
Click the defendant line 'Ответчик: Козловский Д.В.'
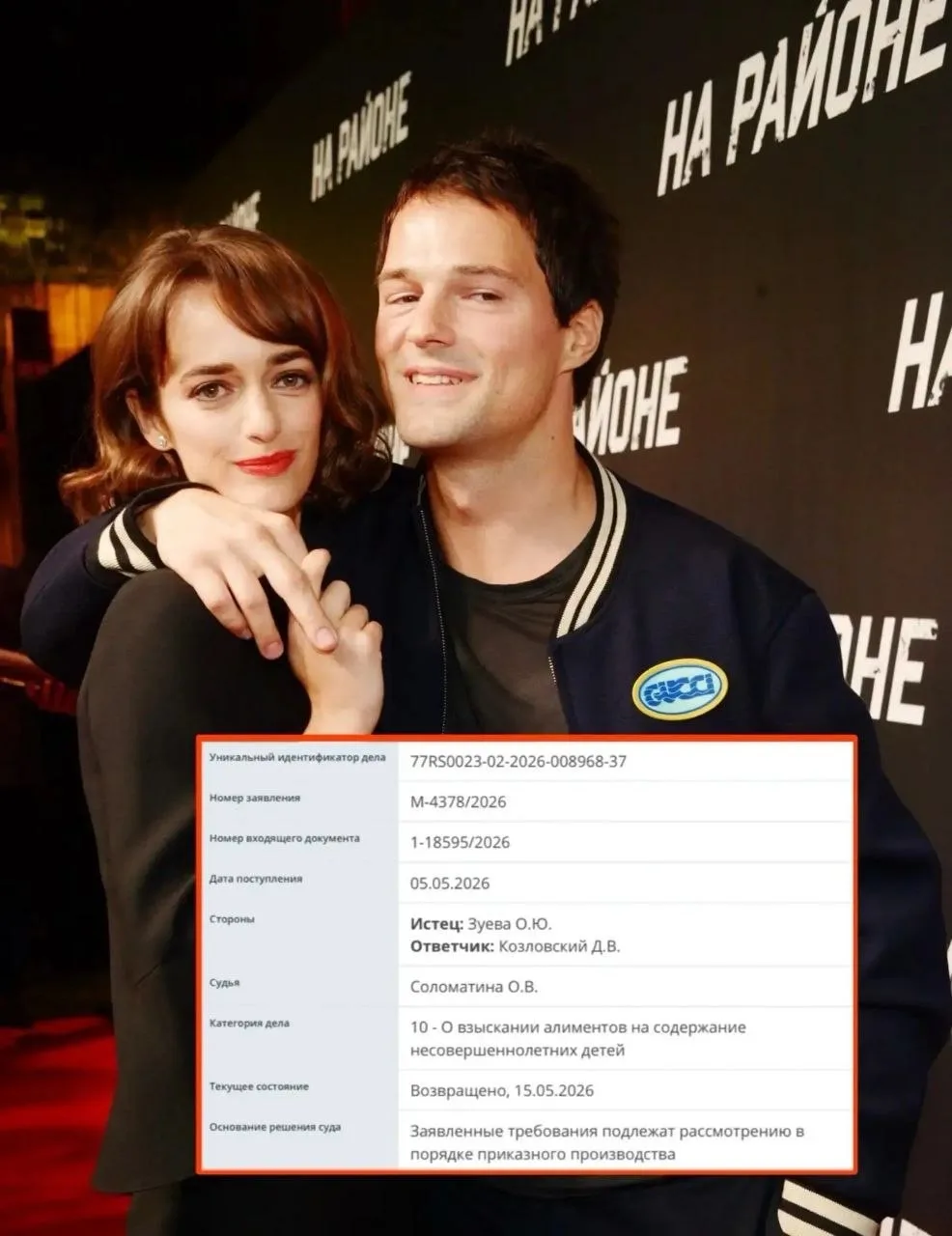pyautogui.click(x=516, y=945)
